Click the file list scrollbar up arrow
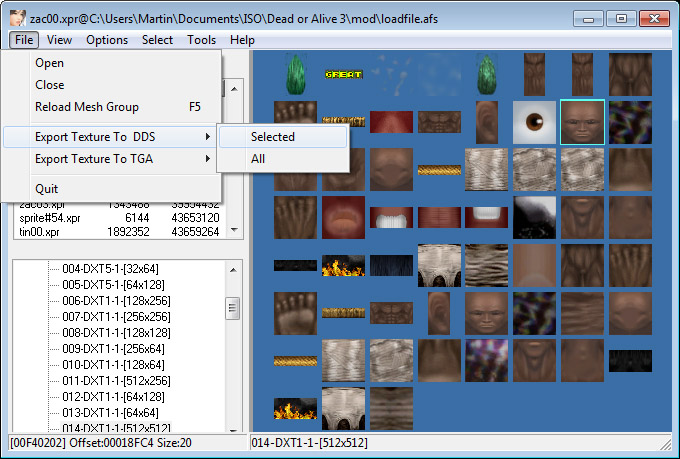680x459 pixels. tap(234, 89)
